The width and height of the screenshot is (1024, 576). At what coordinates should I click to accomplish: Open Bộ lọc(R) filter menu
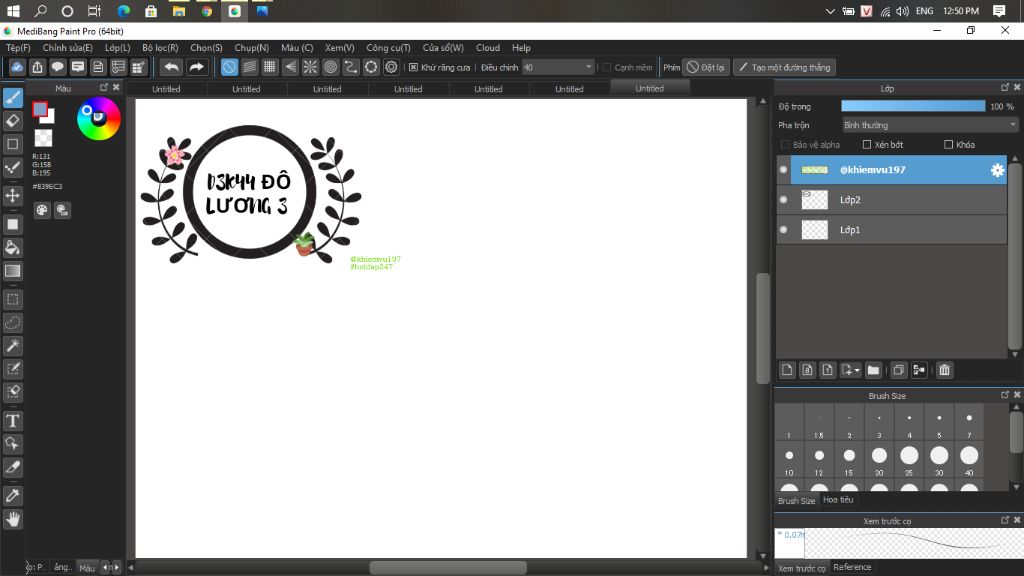(160, 48)
